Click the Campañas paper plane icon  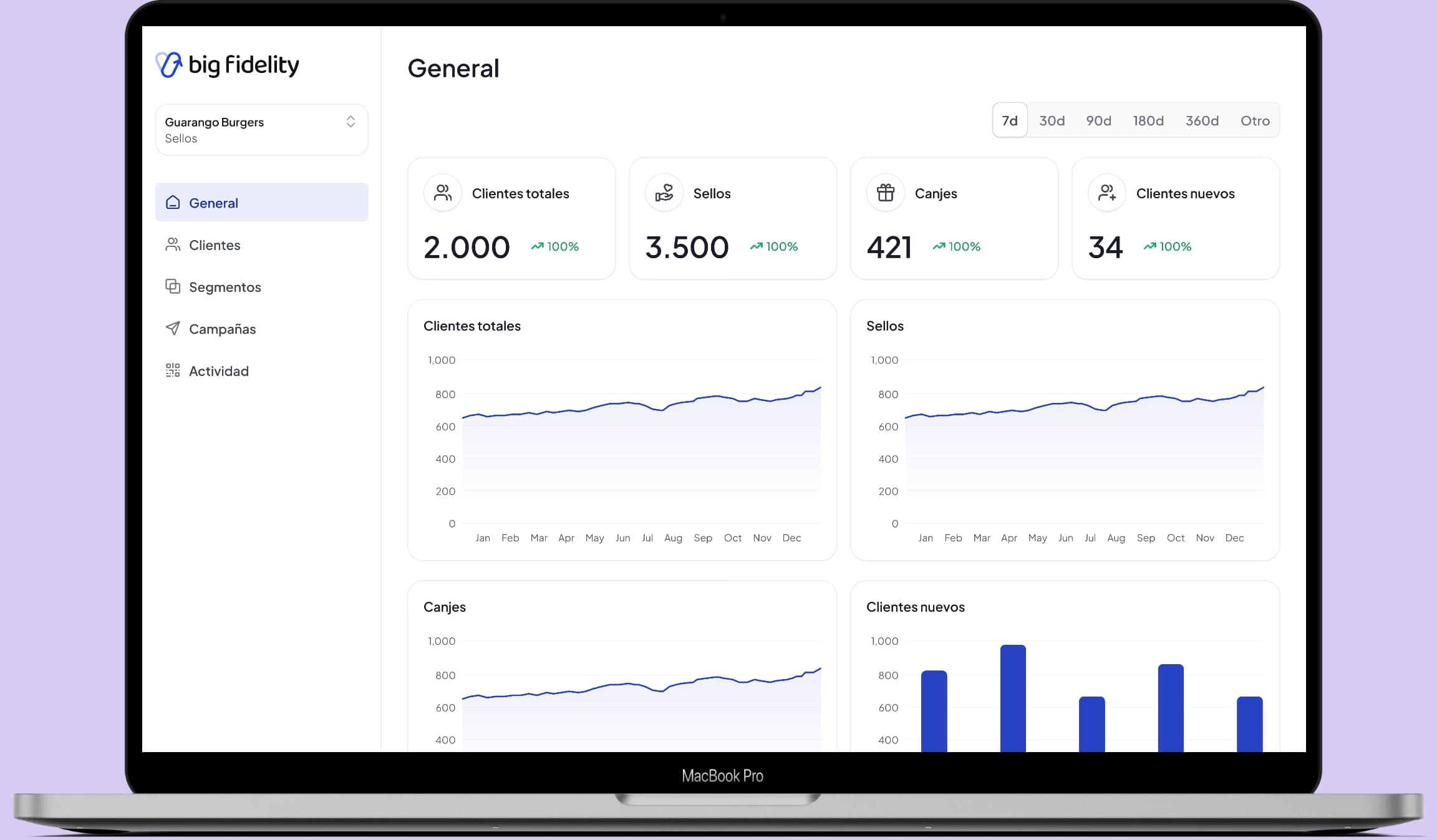tap(173, 328)
